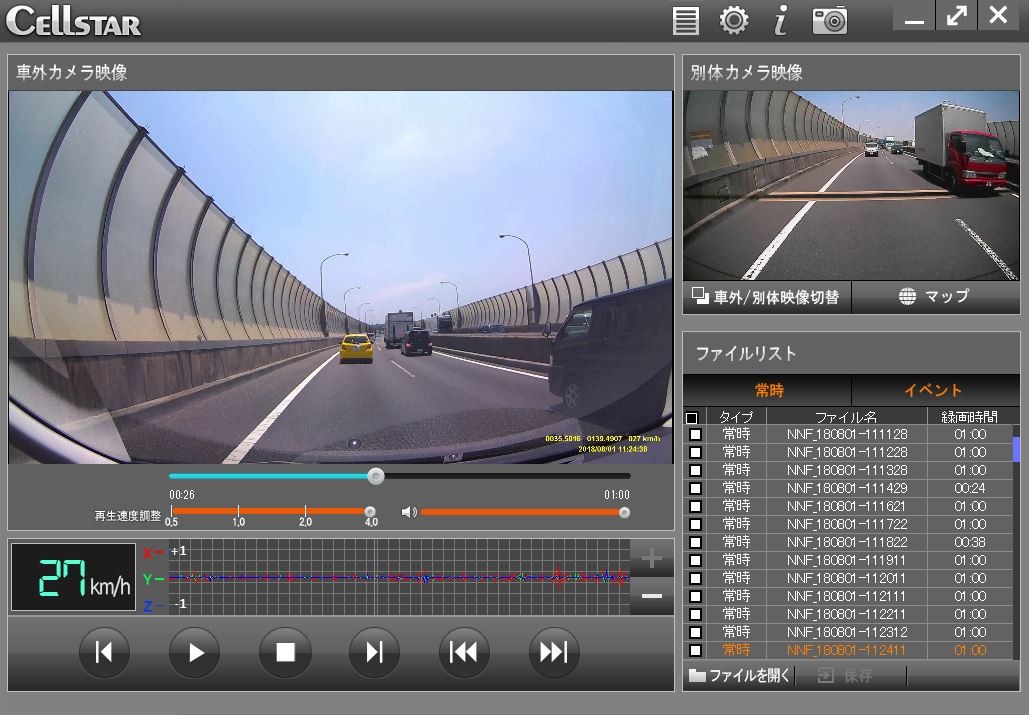Open settings gear icon
Screen dimensions: 1029x715
(734, 20)
